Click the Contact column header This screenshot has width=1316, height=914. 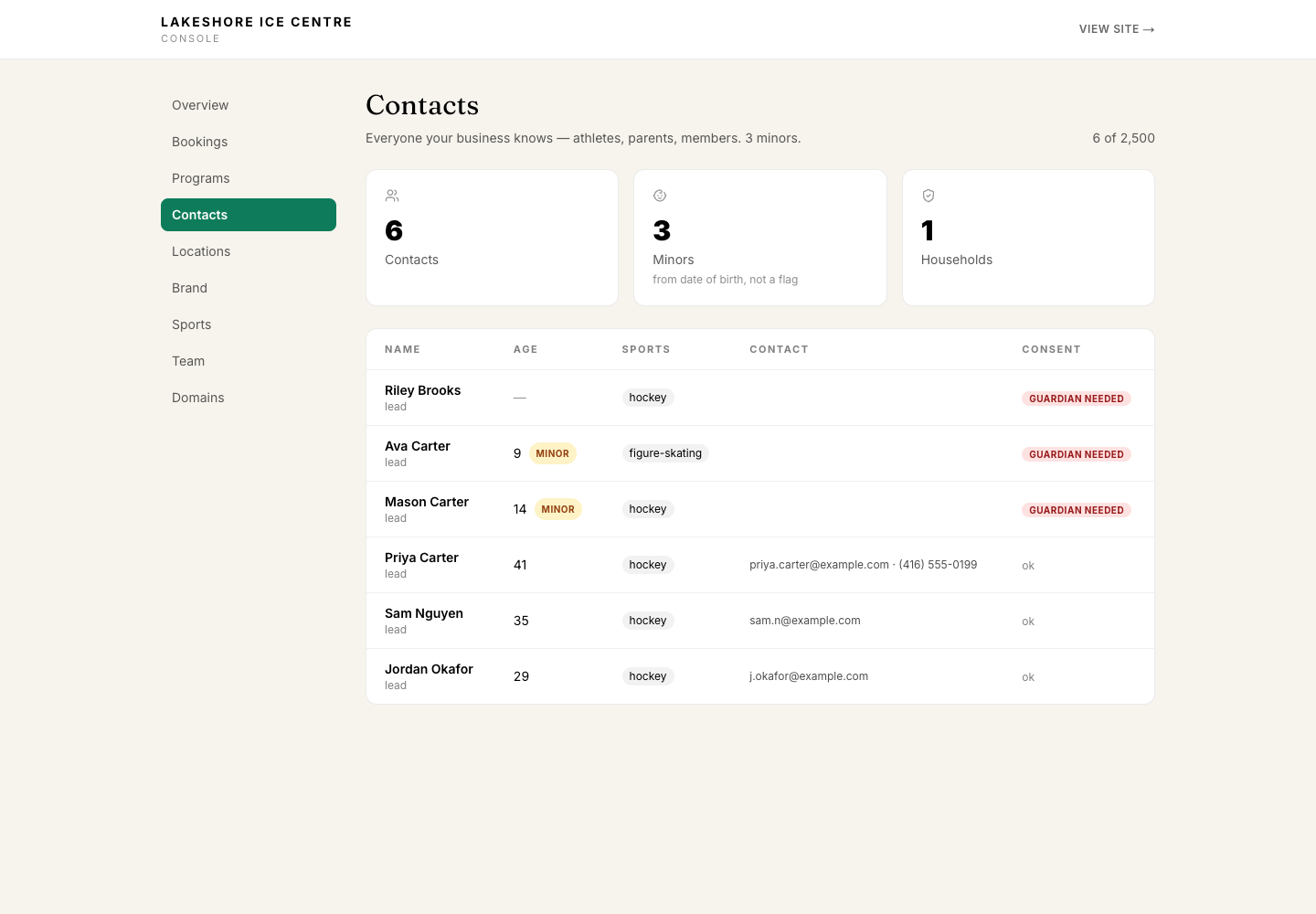click(779, 349)
